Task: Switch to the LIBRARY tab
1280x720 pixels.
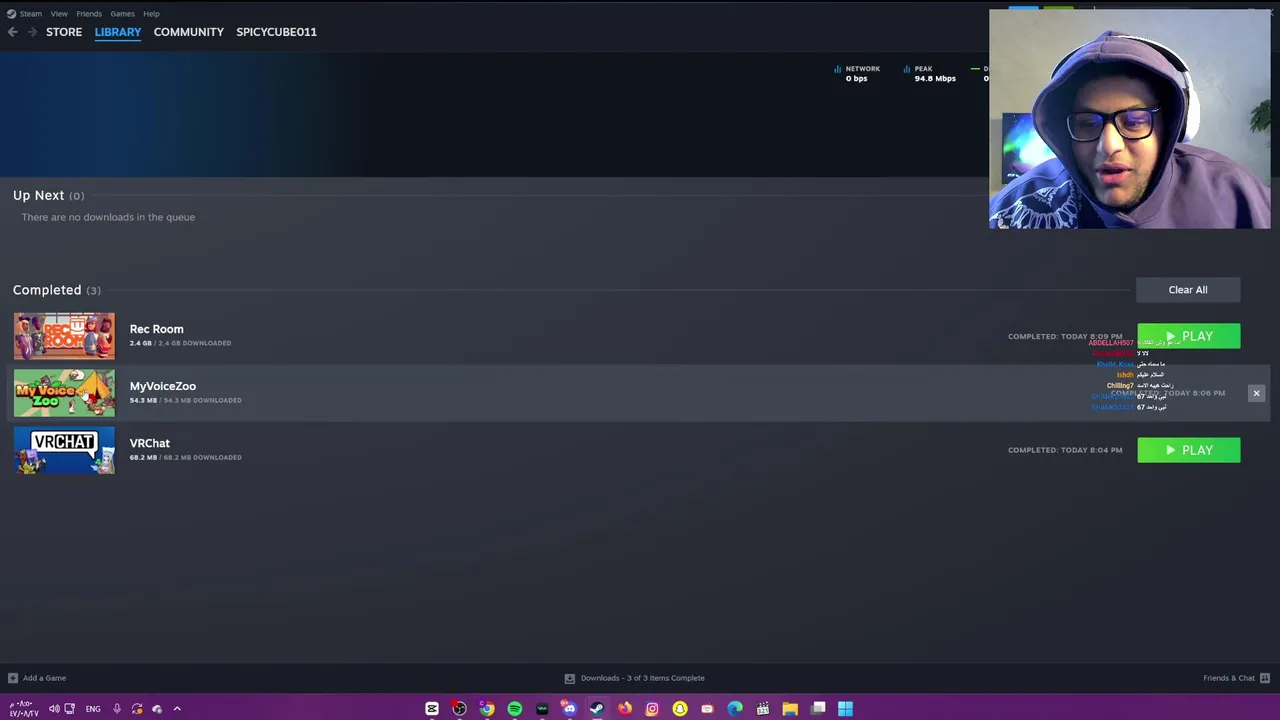Action: pyautogui.click(x=118, y=32)
